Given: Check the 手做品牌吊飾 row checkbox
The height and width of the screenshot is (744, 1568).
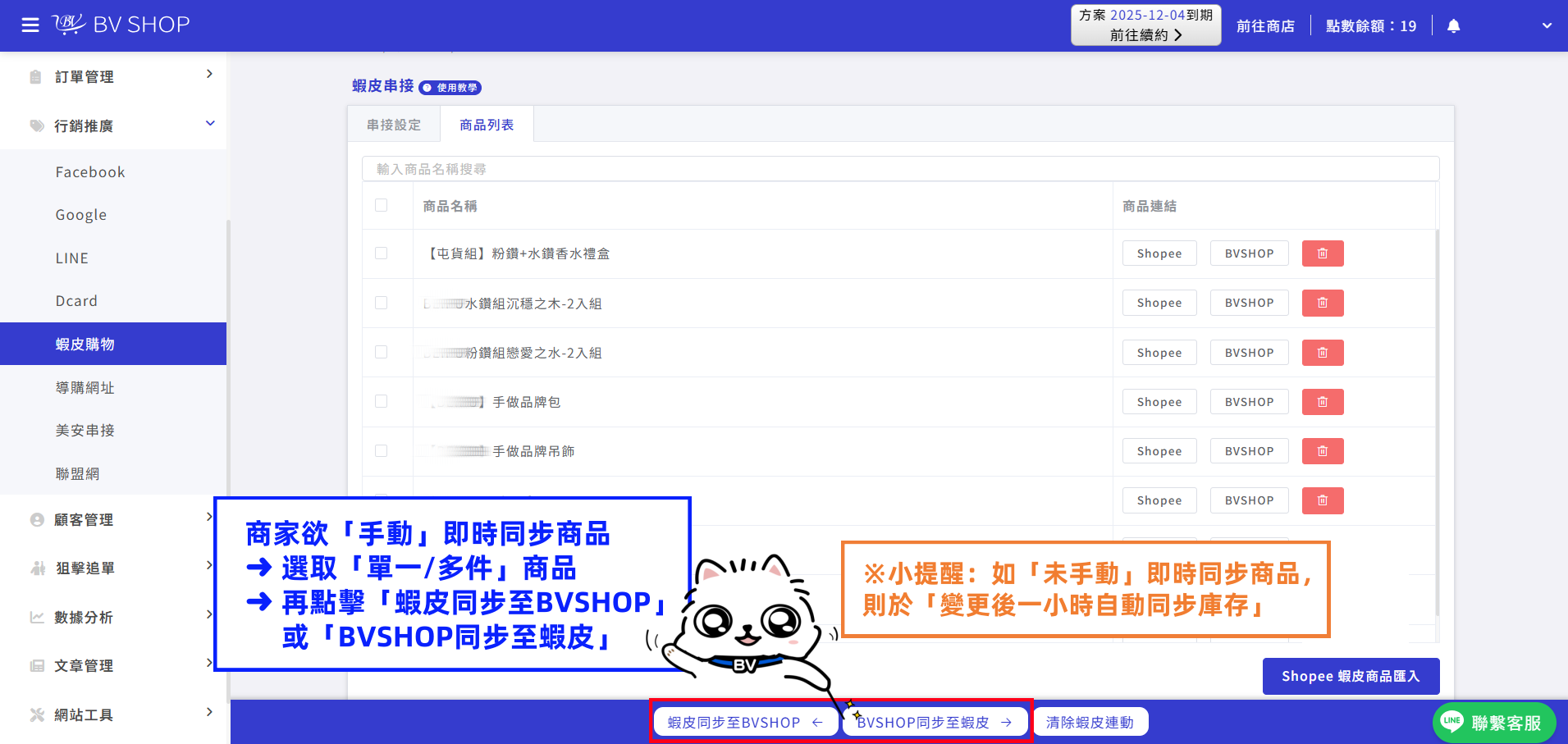Looking at the screenshot, I should (382, 450).
